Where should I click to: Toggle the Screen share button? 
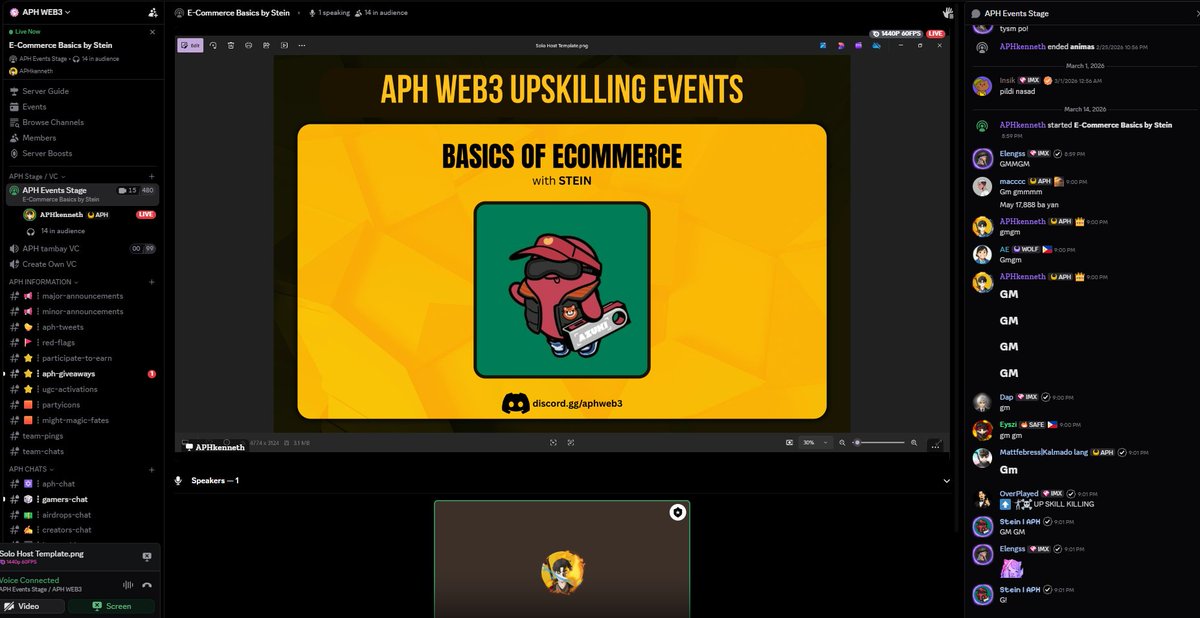111,606
